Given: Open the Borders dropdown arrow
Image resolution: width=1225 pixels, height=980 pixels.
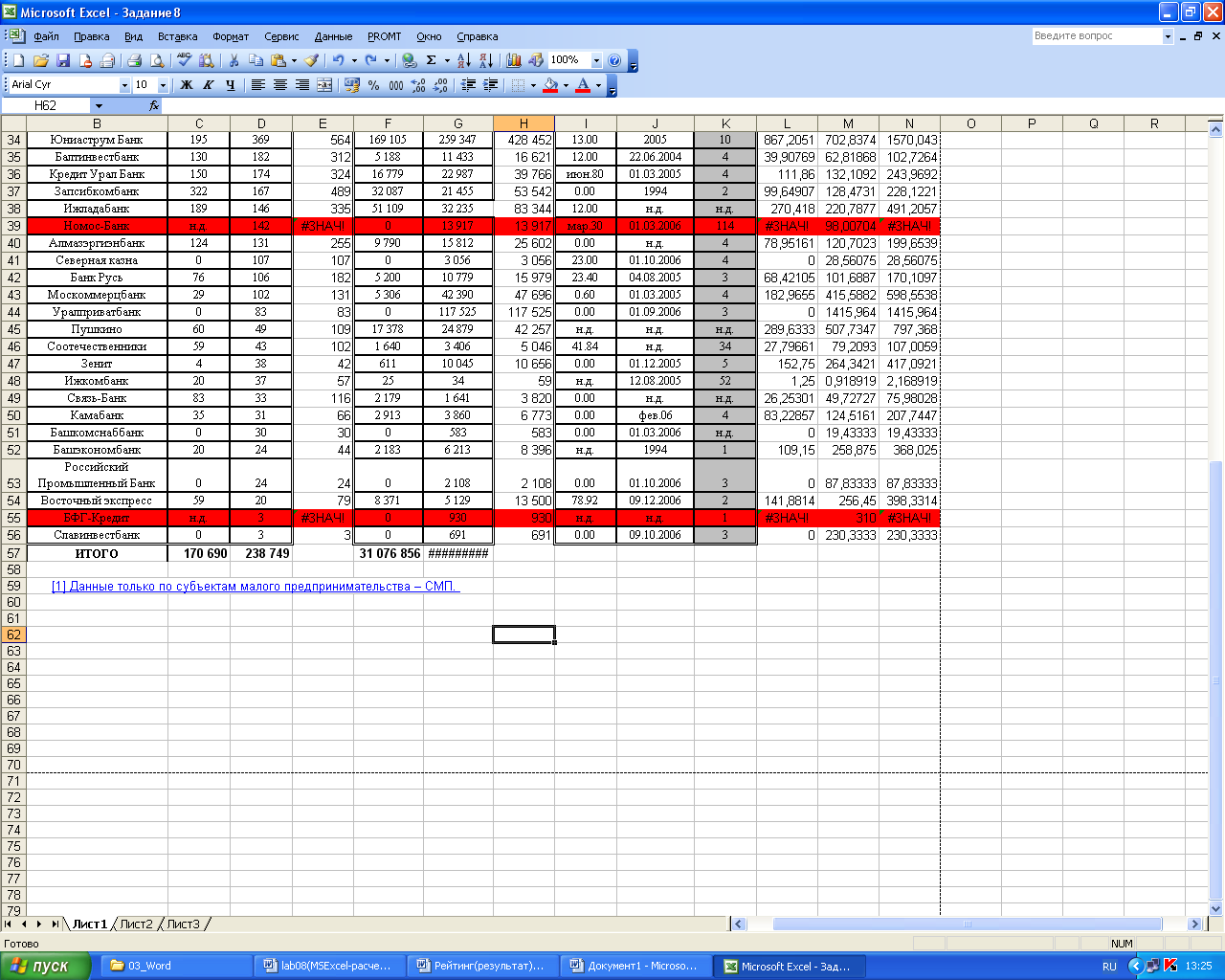Looking at the screenshot, I should (533, 85).
